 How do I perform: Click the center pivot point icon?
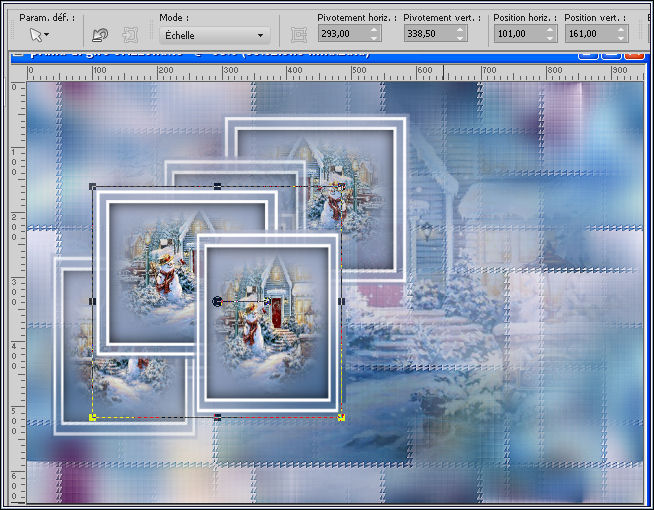pyautogui.click(x=299, y=35)
